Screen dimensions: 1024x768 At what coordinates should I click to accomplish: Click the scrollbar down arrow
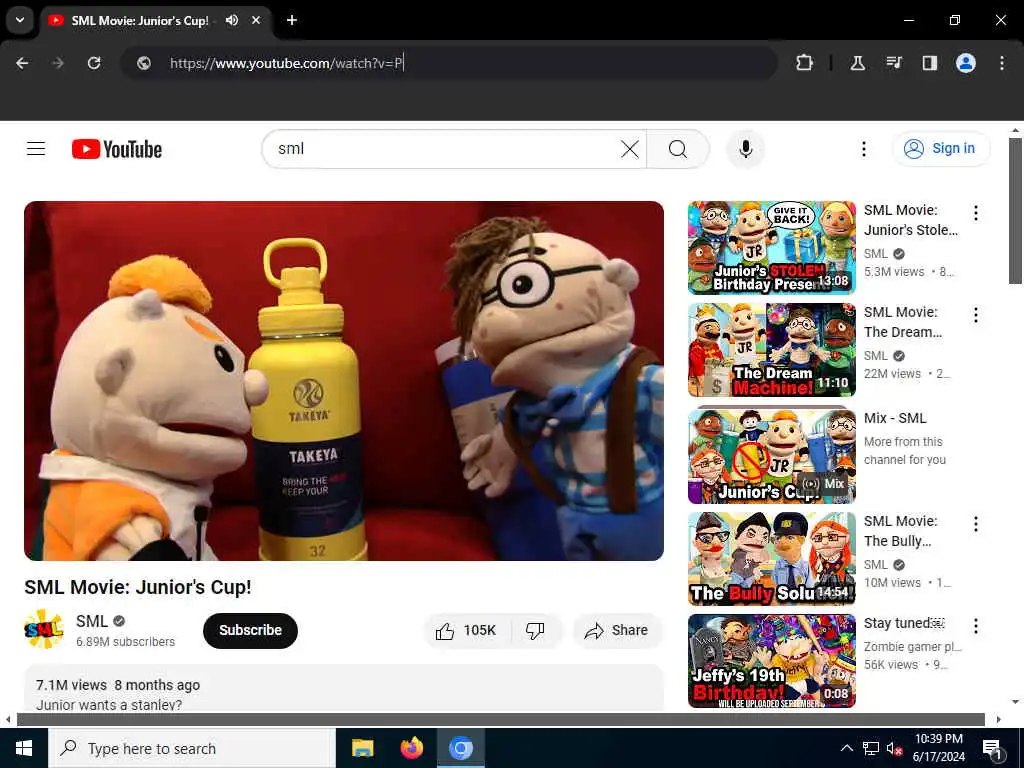point(1015,703)
